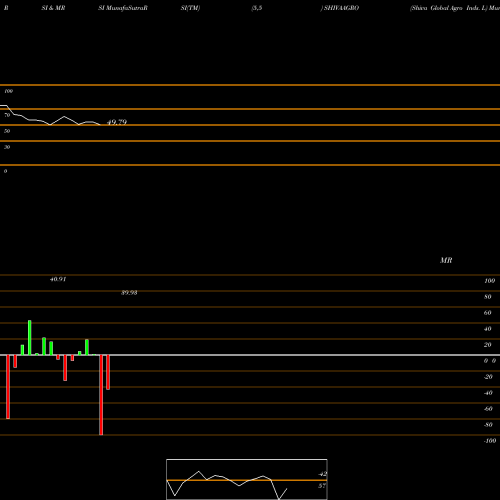This screenshot has width=500, height=500.
Task: Click the 30 level label on RSI axis
Action: (x=7, y=147)
